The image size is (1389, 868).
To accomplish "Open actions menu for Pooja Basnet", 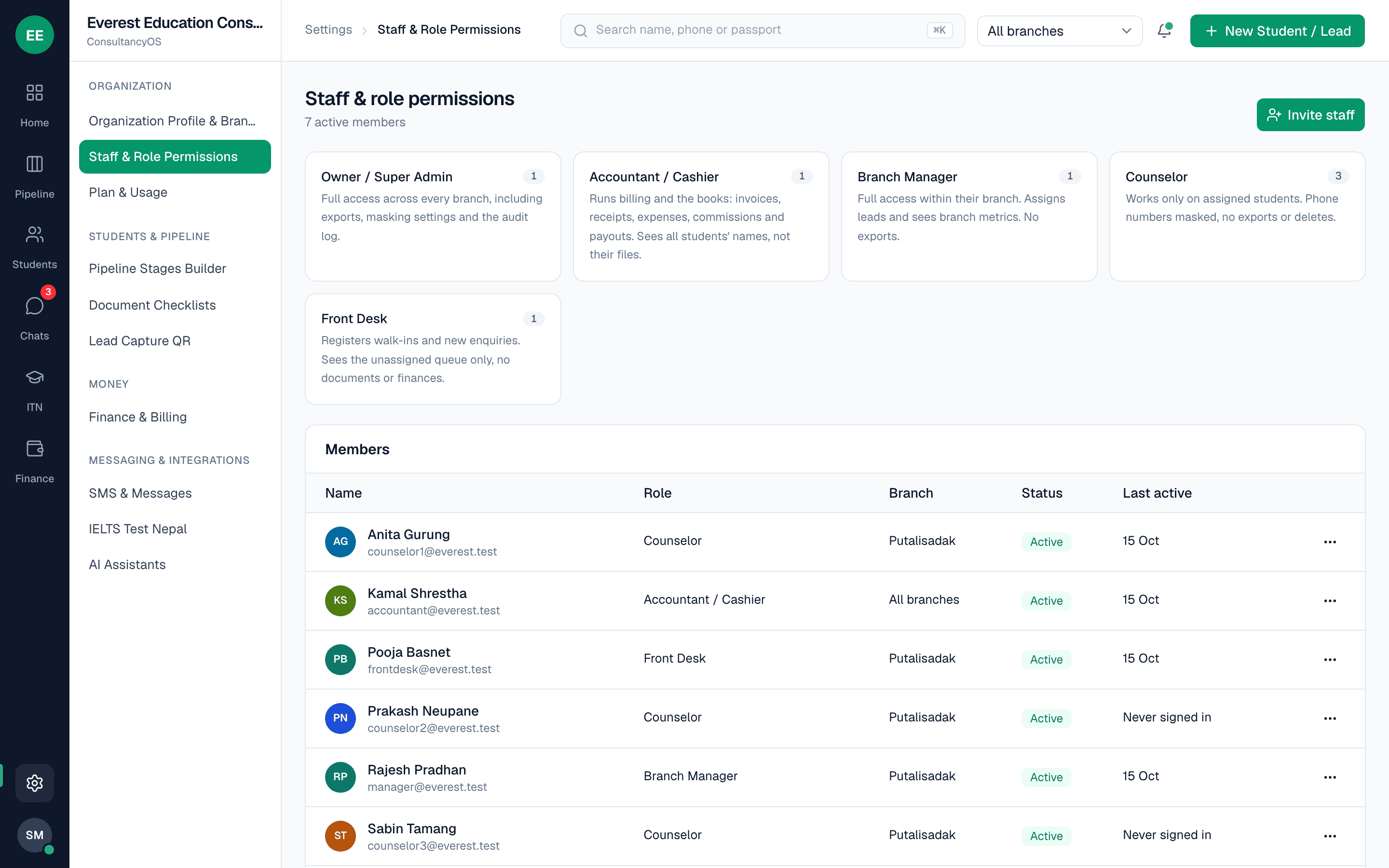I will pyautogui.click(x=1330, y=659).
